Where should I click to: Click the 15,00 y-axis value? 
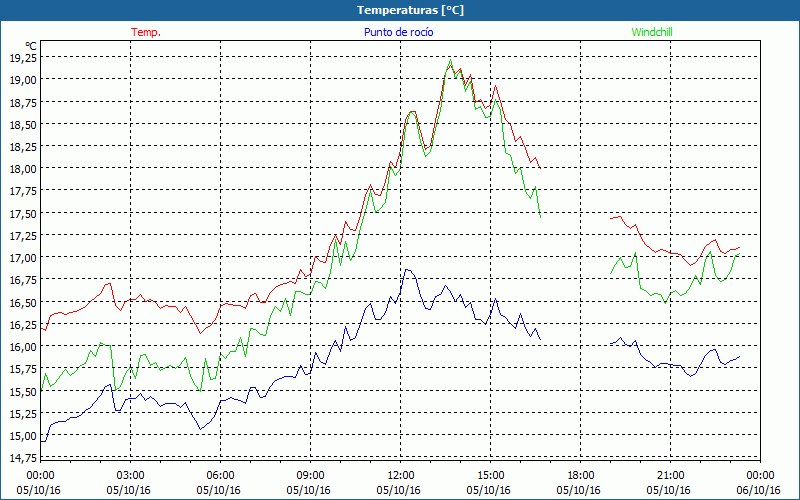23,436
